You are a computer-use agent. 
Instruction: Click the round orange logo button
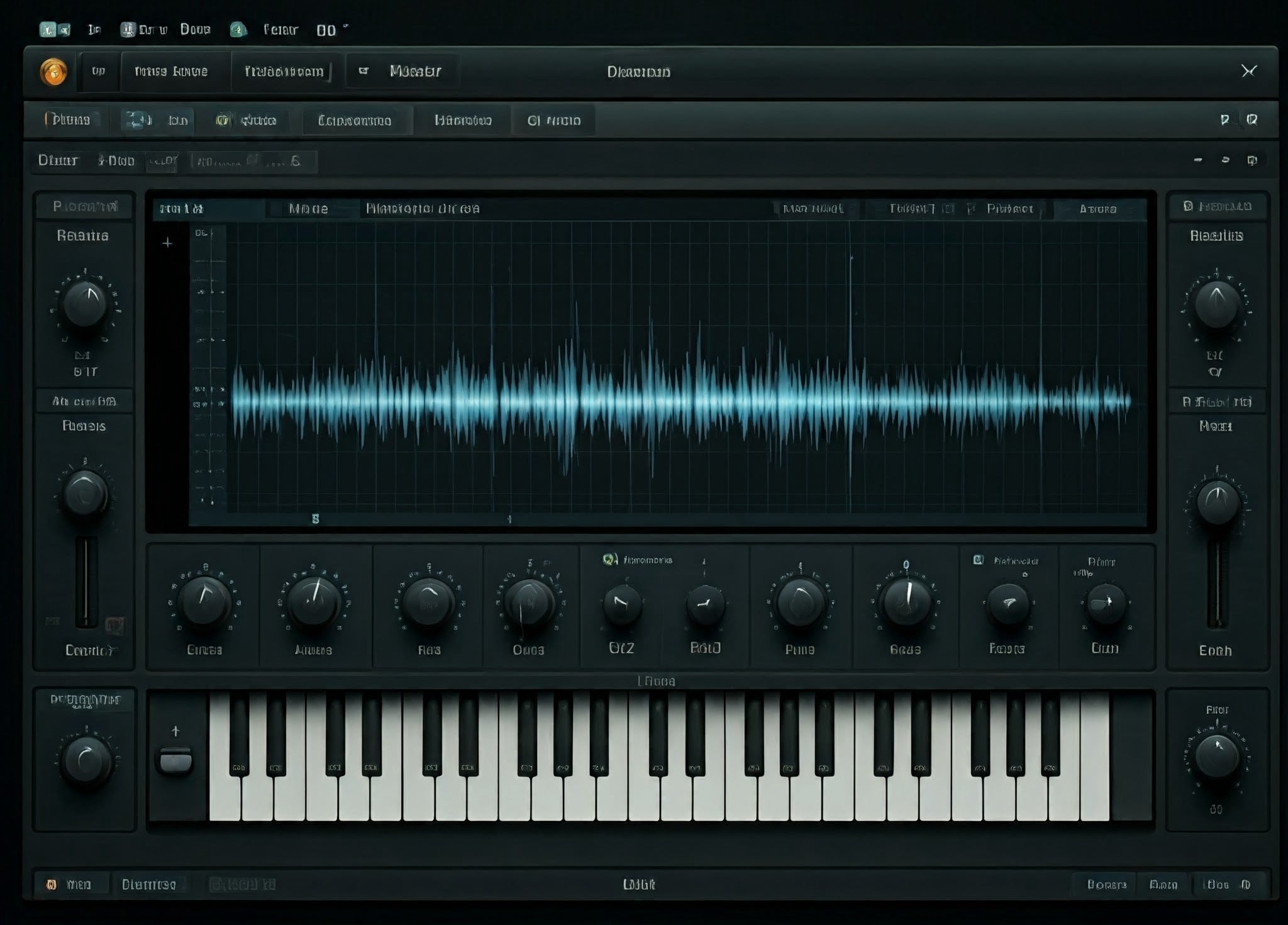[53, 71]
